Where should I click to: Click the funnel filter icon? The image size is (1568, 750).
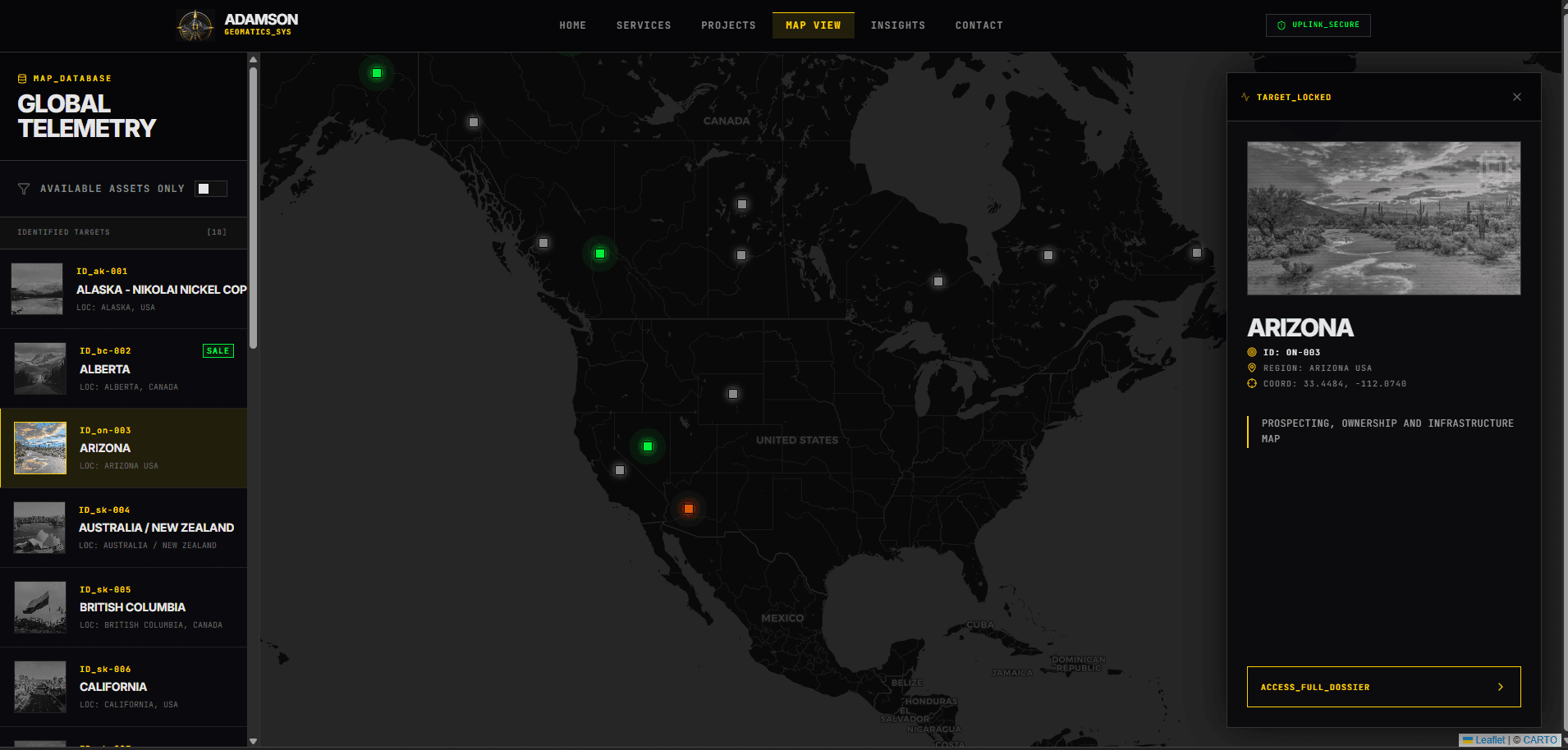click(x=24, y=189)
